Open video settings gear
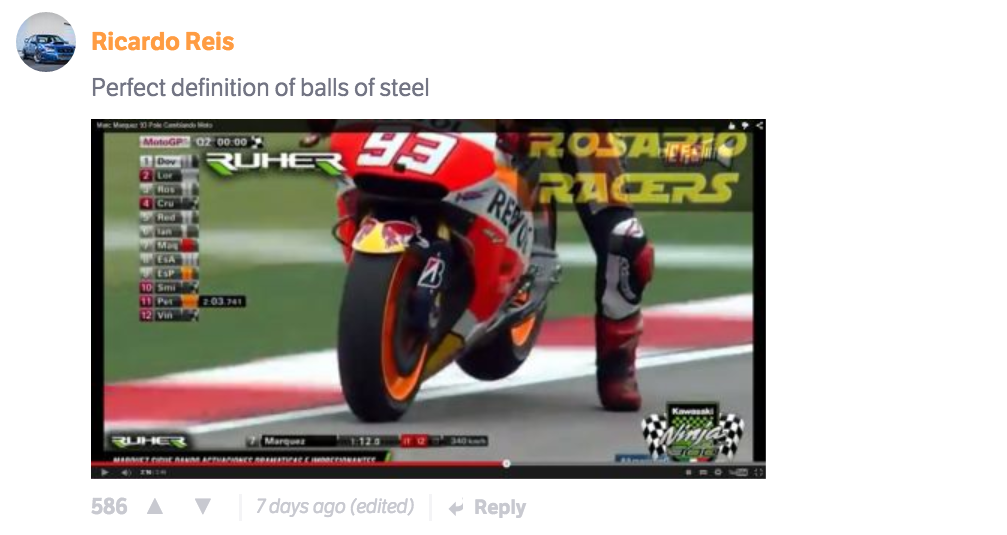Image resolution: width=1007 pixels, height=535 pixels. pyautogui.click(x=718, y=472)
